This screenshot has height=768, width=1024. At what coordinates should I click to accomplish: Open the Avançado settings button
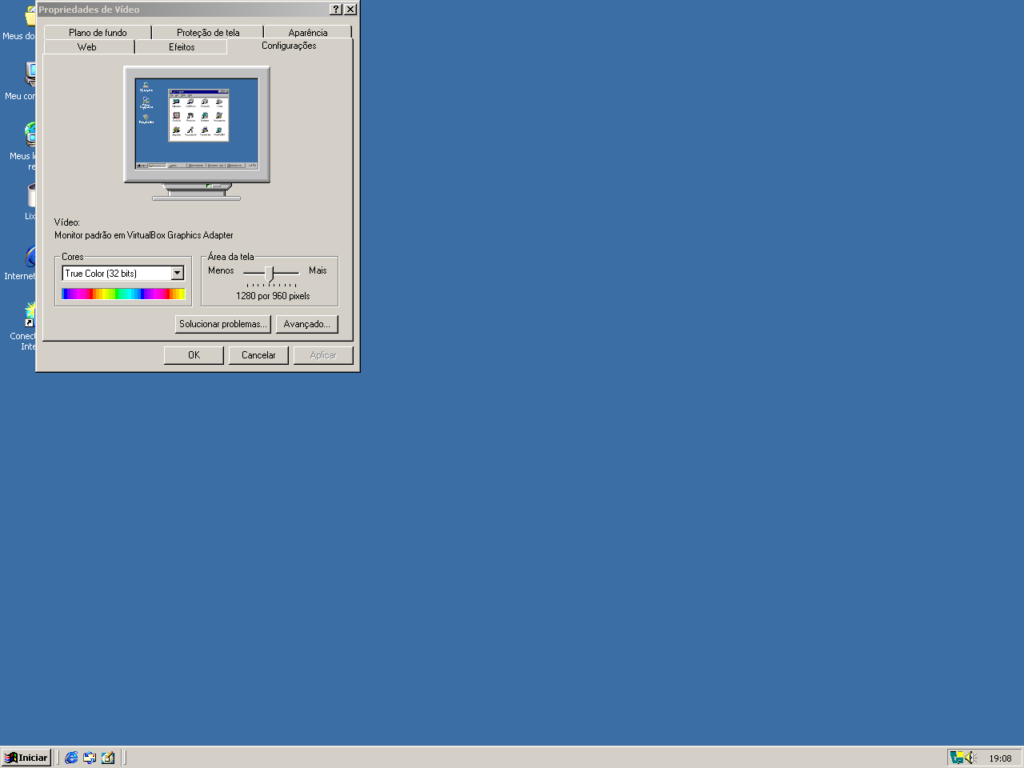pos(307,324)
